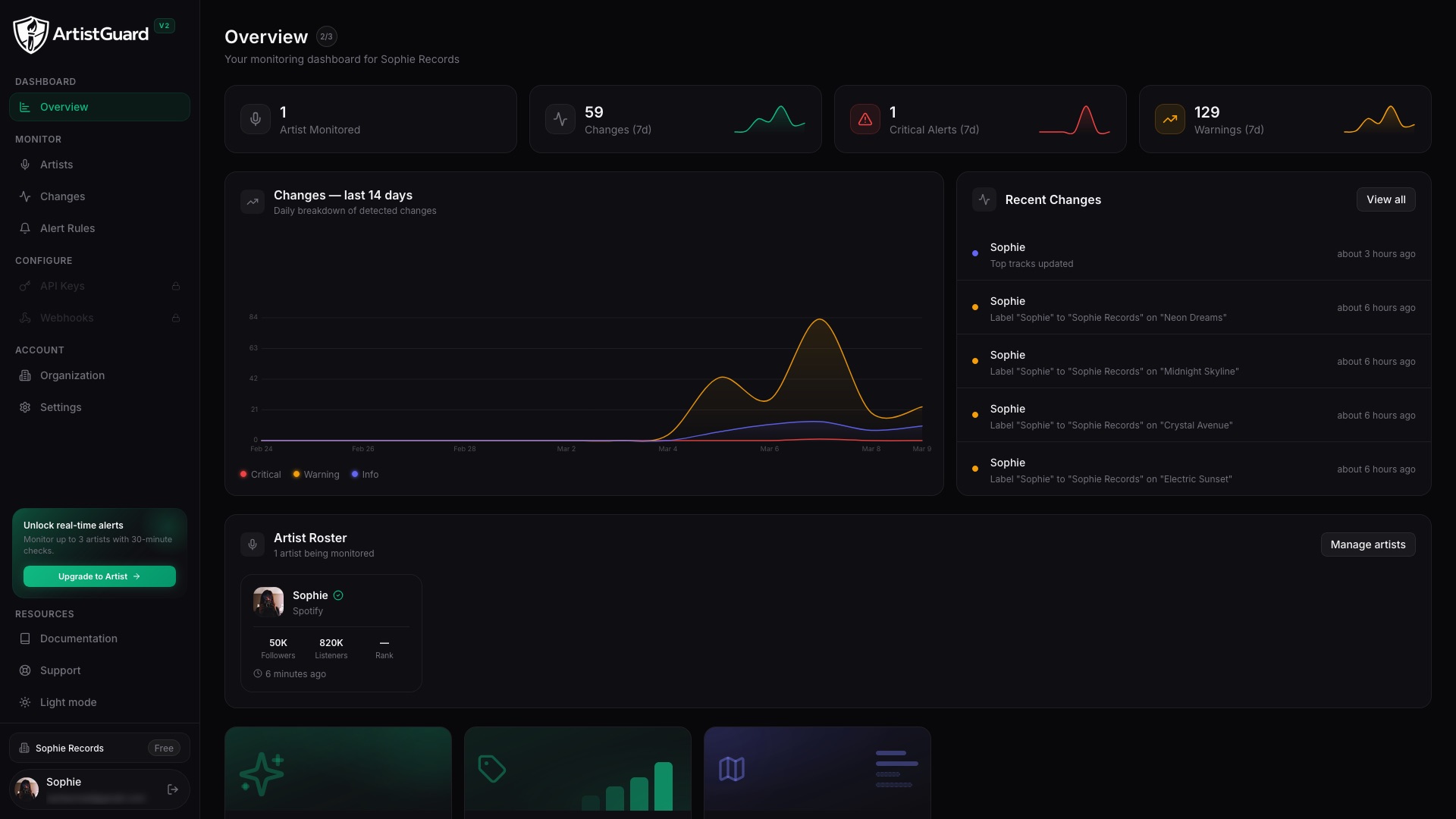
Task: Go to Alert Rules in sidebar
Action: click(67, 228)
